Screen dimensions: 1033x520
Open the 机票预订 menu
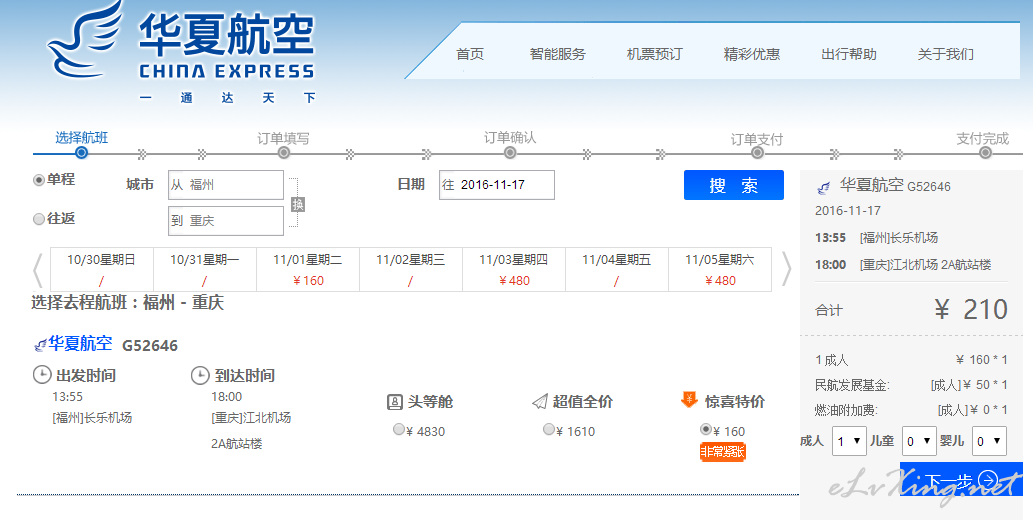tap(654, 54)
